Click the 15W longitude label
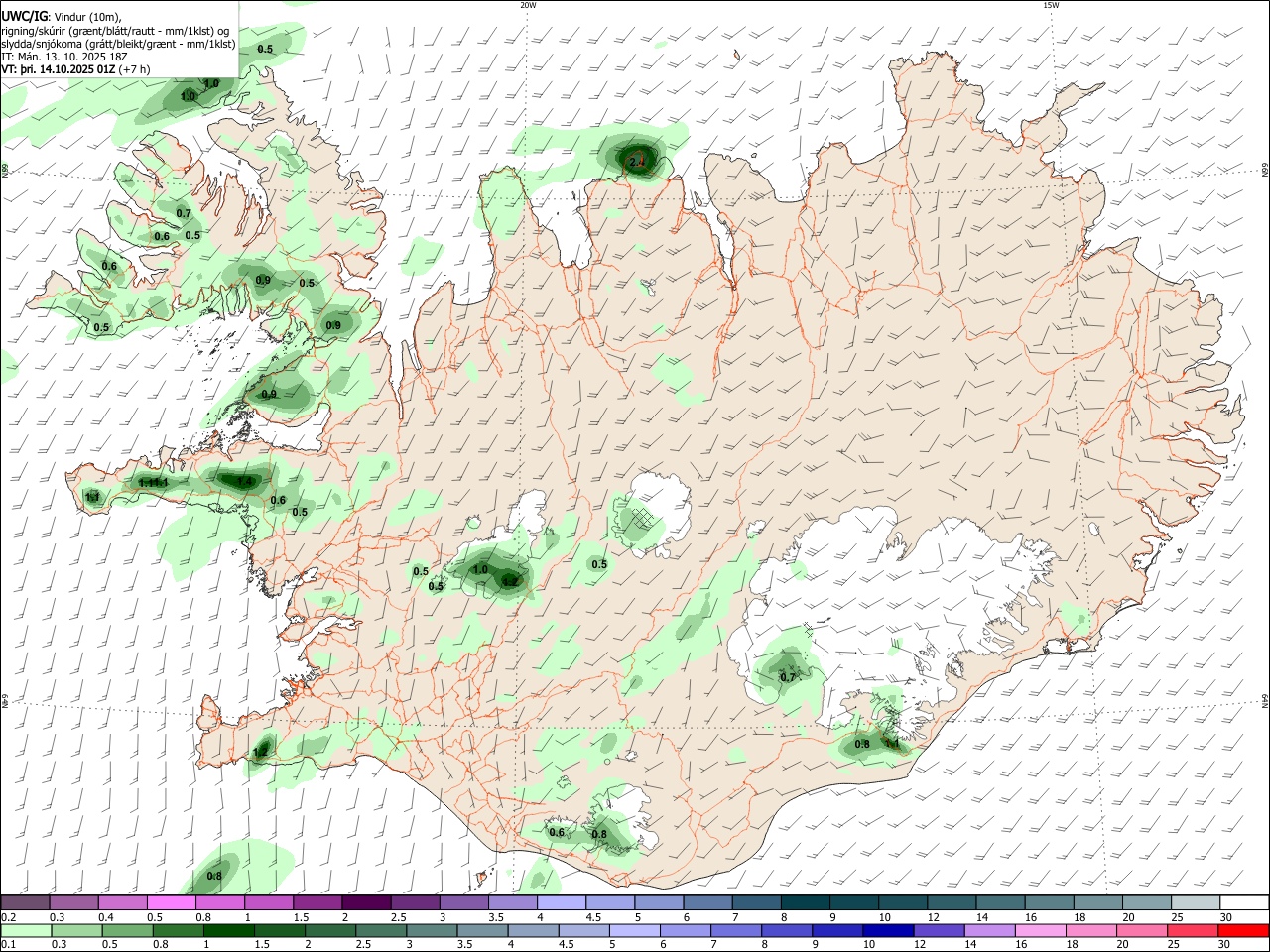This screenshot has width=1270, height=952. [x=1051, y=5]
